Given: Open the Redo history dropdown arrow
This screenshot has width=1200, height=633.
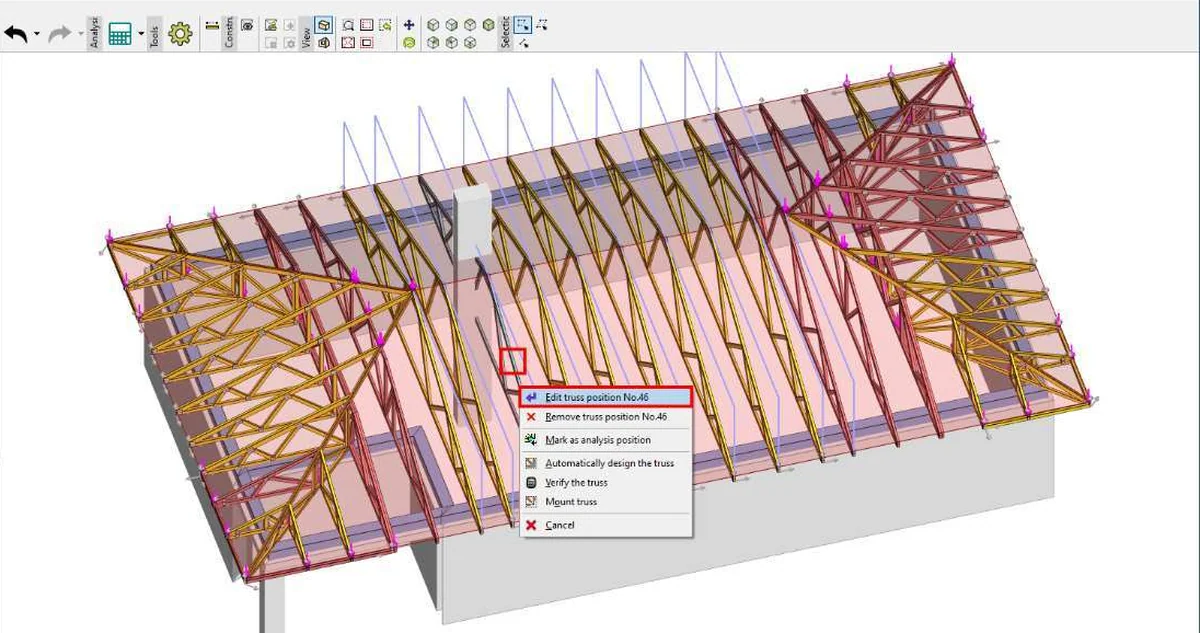Looking at the screenshot, I should 80,35.
